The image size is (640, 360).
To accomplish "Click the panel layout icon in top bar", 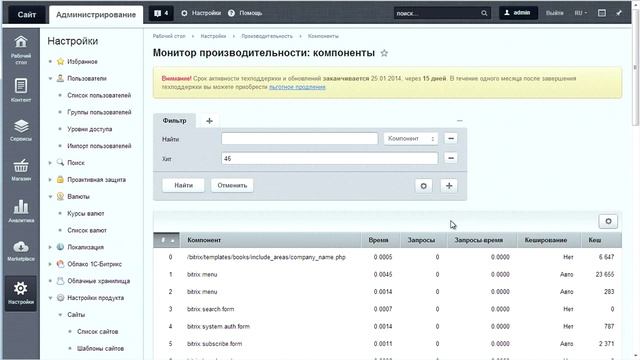I will pyautogui.click(x=602, y=13).
